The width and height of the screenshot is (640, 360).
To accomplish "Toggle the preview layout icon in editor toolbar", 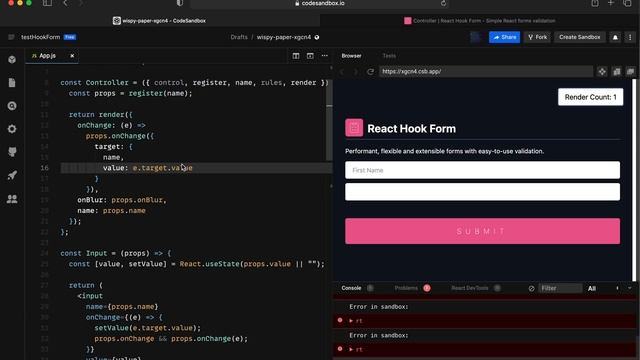I will click(310, 56).
